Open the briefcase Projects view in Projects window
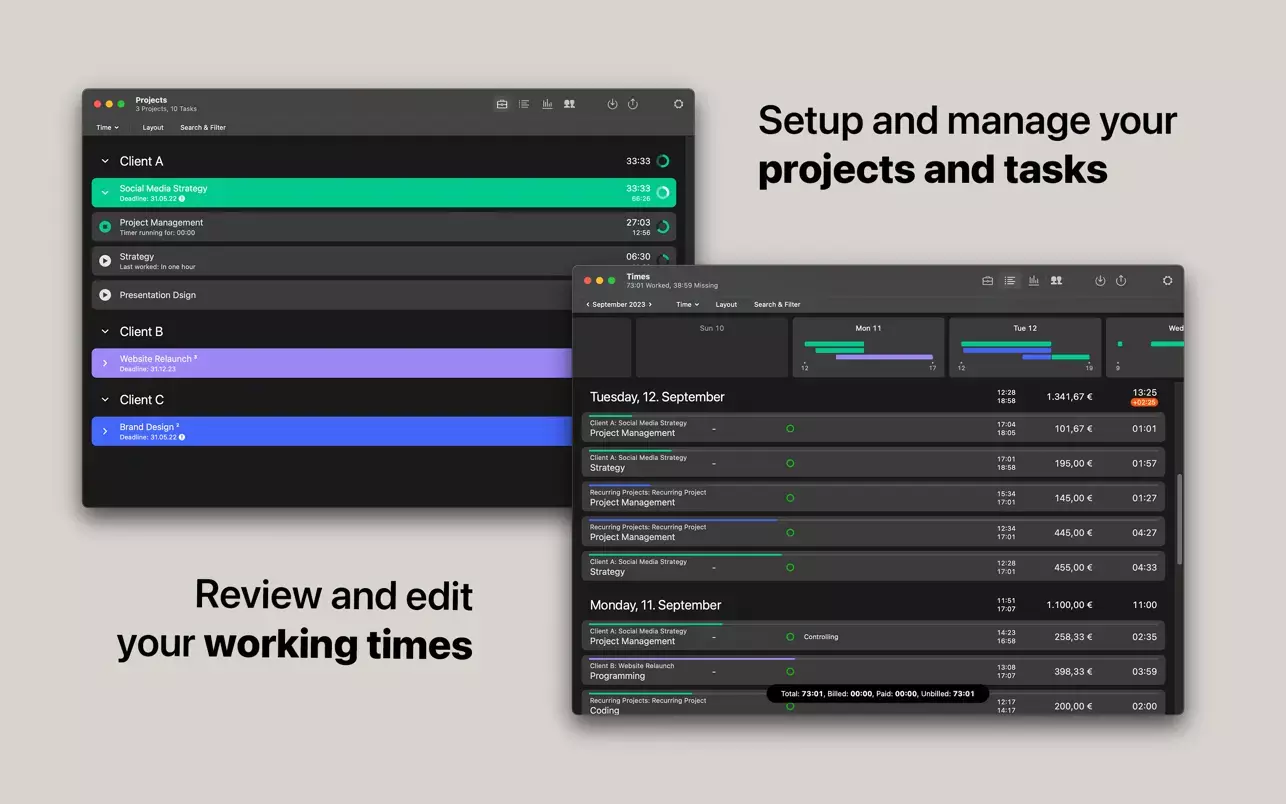The image size is (1286, 804). coord(502,104)
